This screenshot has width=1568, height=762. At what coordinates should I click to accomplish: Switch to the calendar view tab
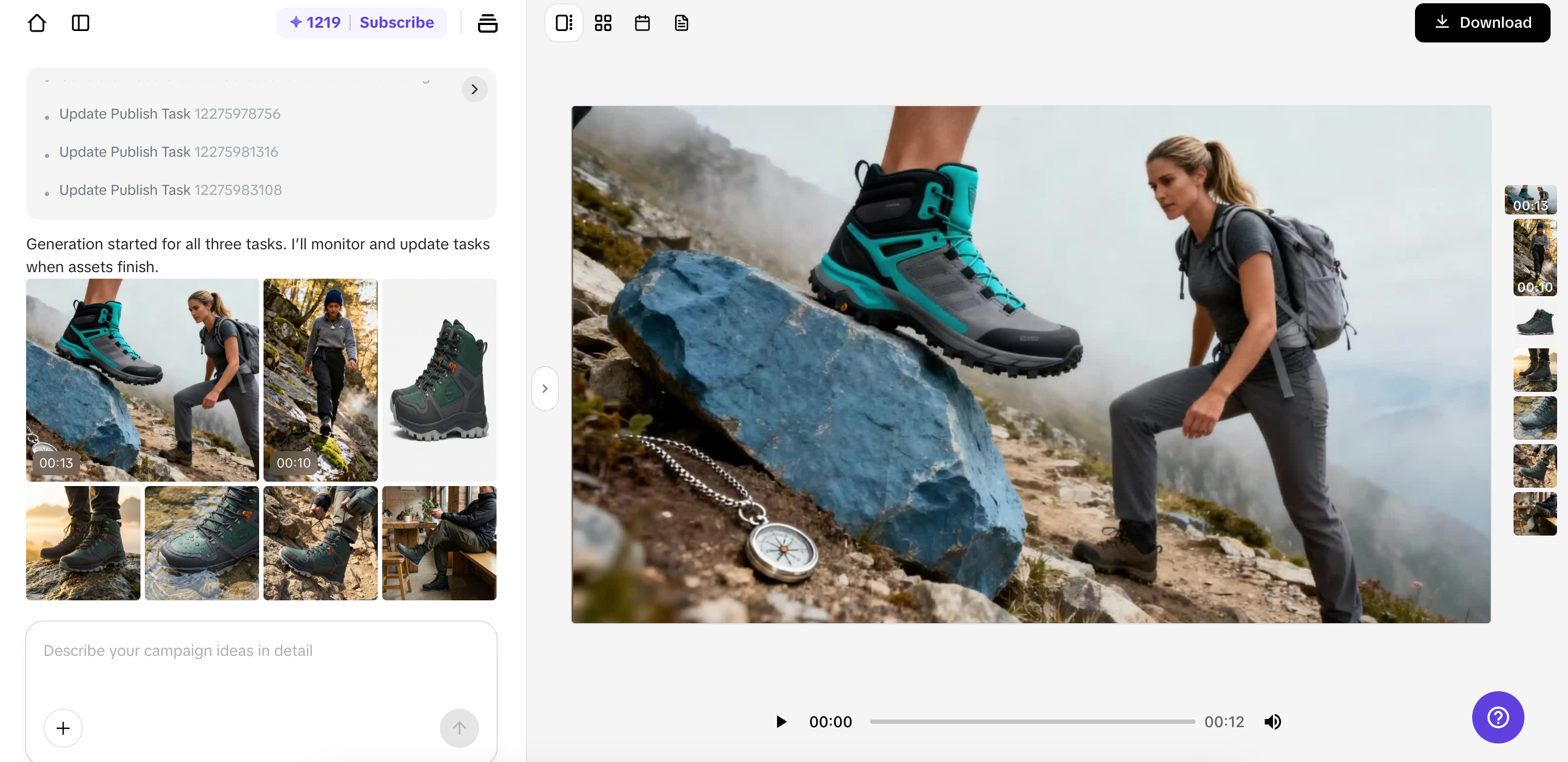click(642, 22)
